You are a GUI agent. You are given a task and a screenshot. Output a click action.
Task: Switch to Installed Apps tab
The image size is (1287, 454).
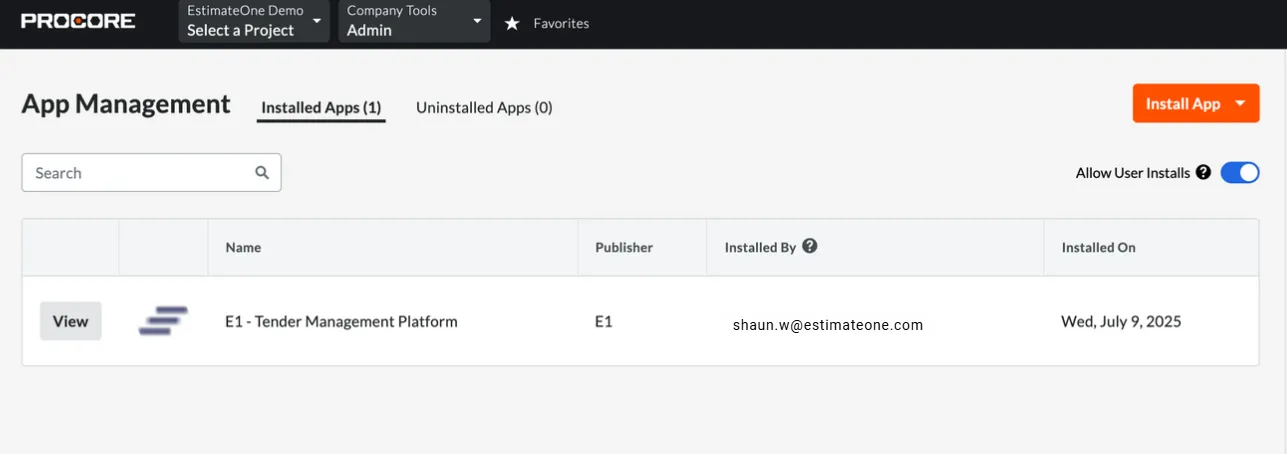pos(321,107)
